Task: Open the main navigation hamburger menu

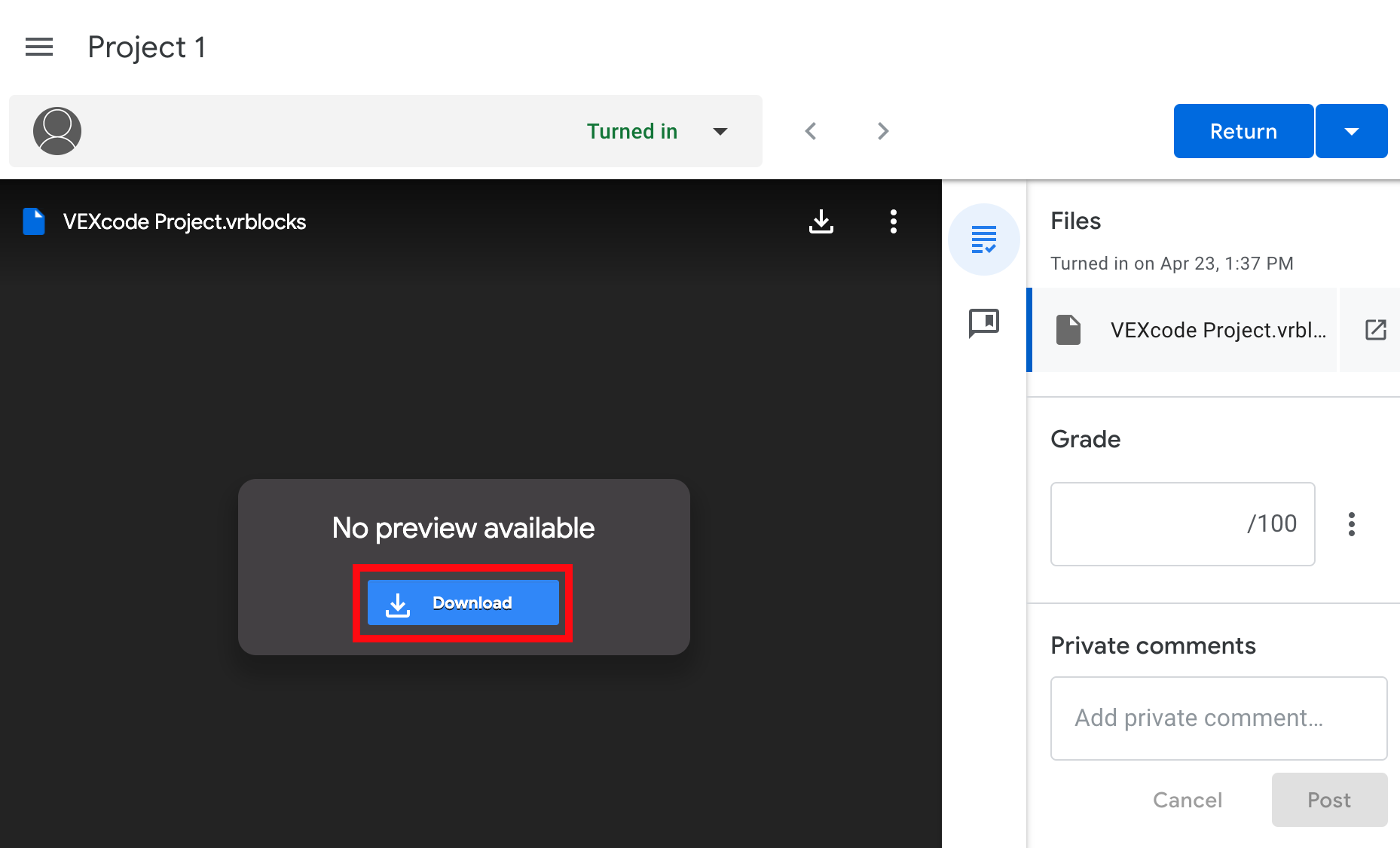Action: point(38,47)
